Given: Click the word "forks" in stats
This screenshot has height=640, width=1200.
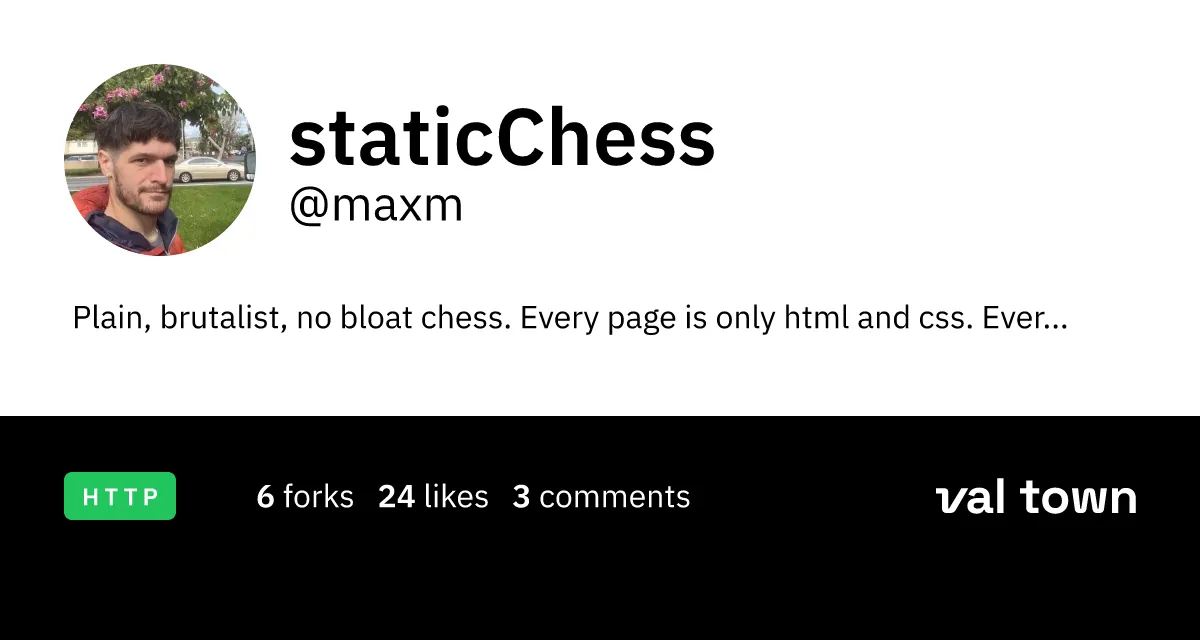Looking at the screenshot, I should click(318, 497).
